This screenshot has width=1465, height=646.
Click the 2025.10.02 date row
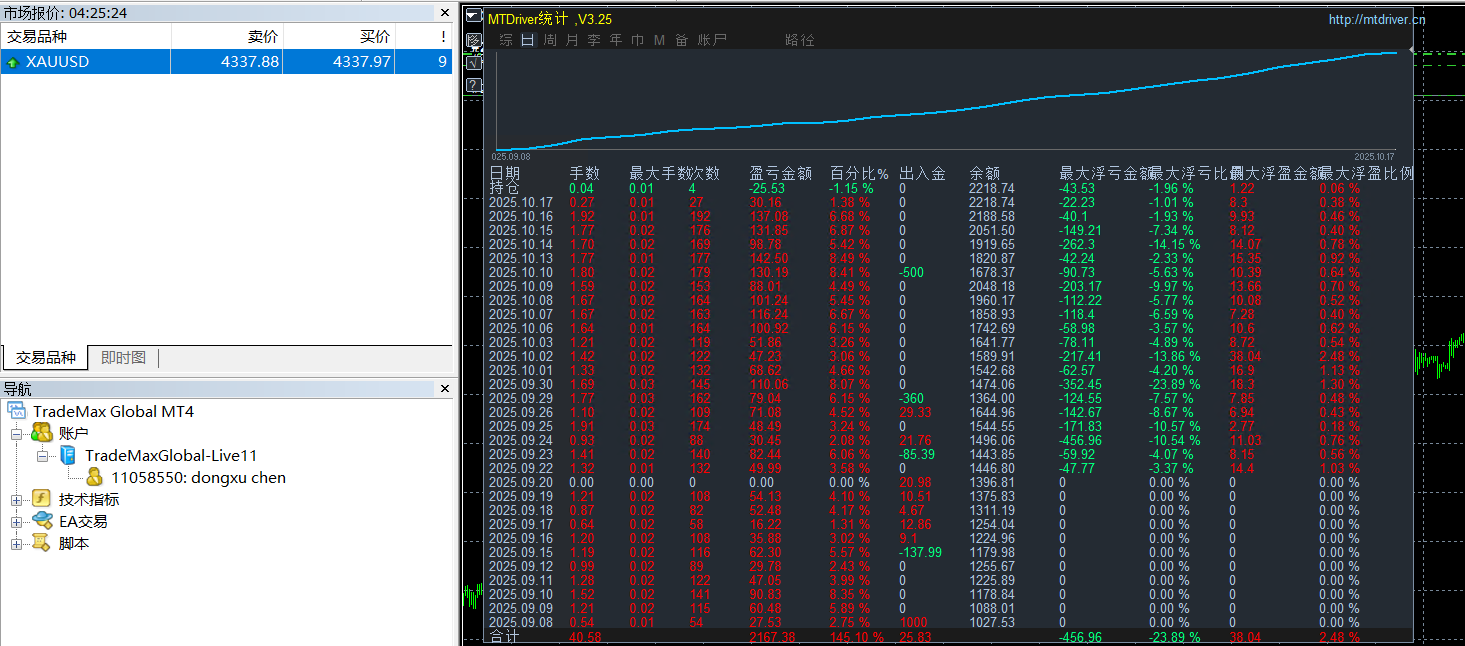[x=521, y=356]
